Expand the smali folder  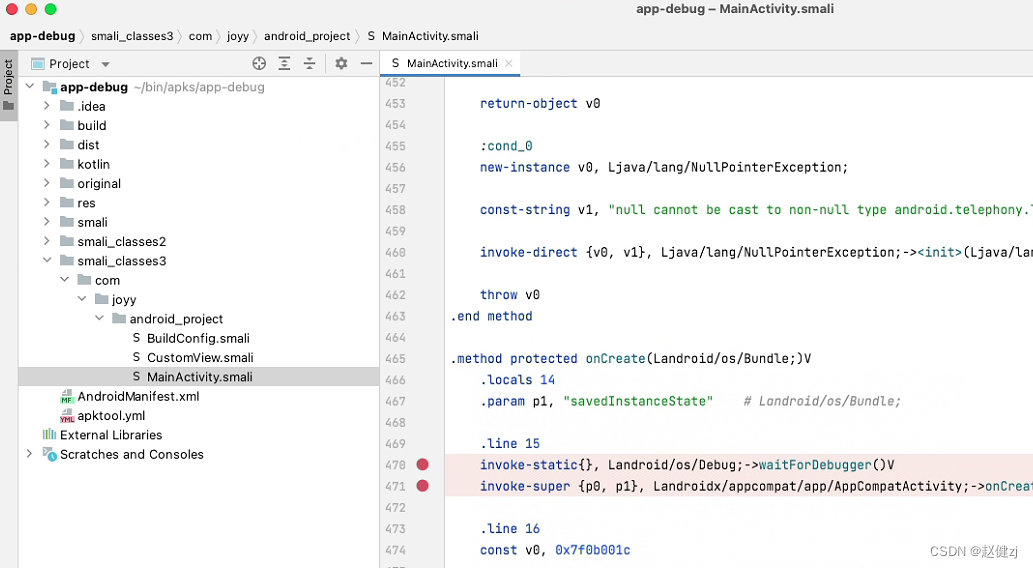click(x=46, y=221)
